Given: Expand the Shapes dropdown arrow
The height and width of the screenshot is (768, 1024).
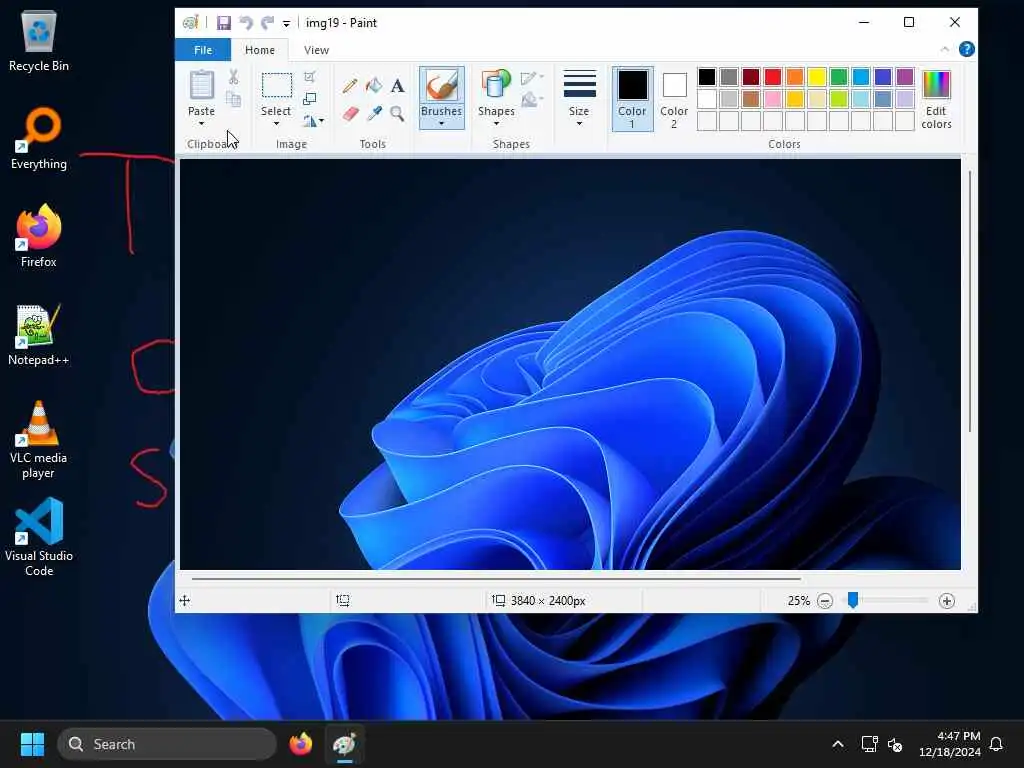Looking at the screenshot, I should pyautogui.click(x=496, y=123).
